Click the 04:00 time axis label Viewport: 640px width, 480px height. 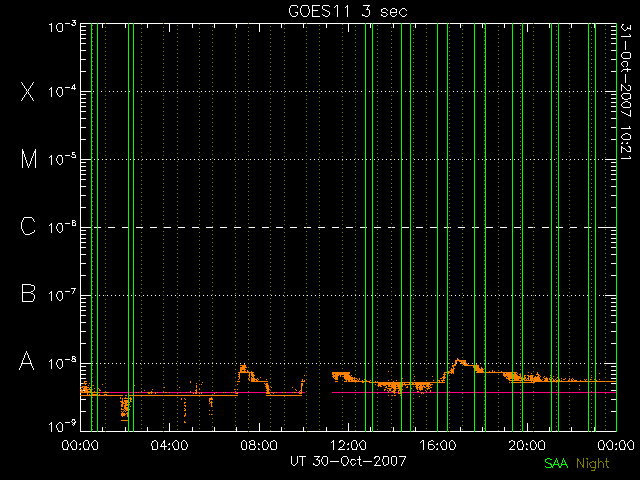169,445
